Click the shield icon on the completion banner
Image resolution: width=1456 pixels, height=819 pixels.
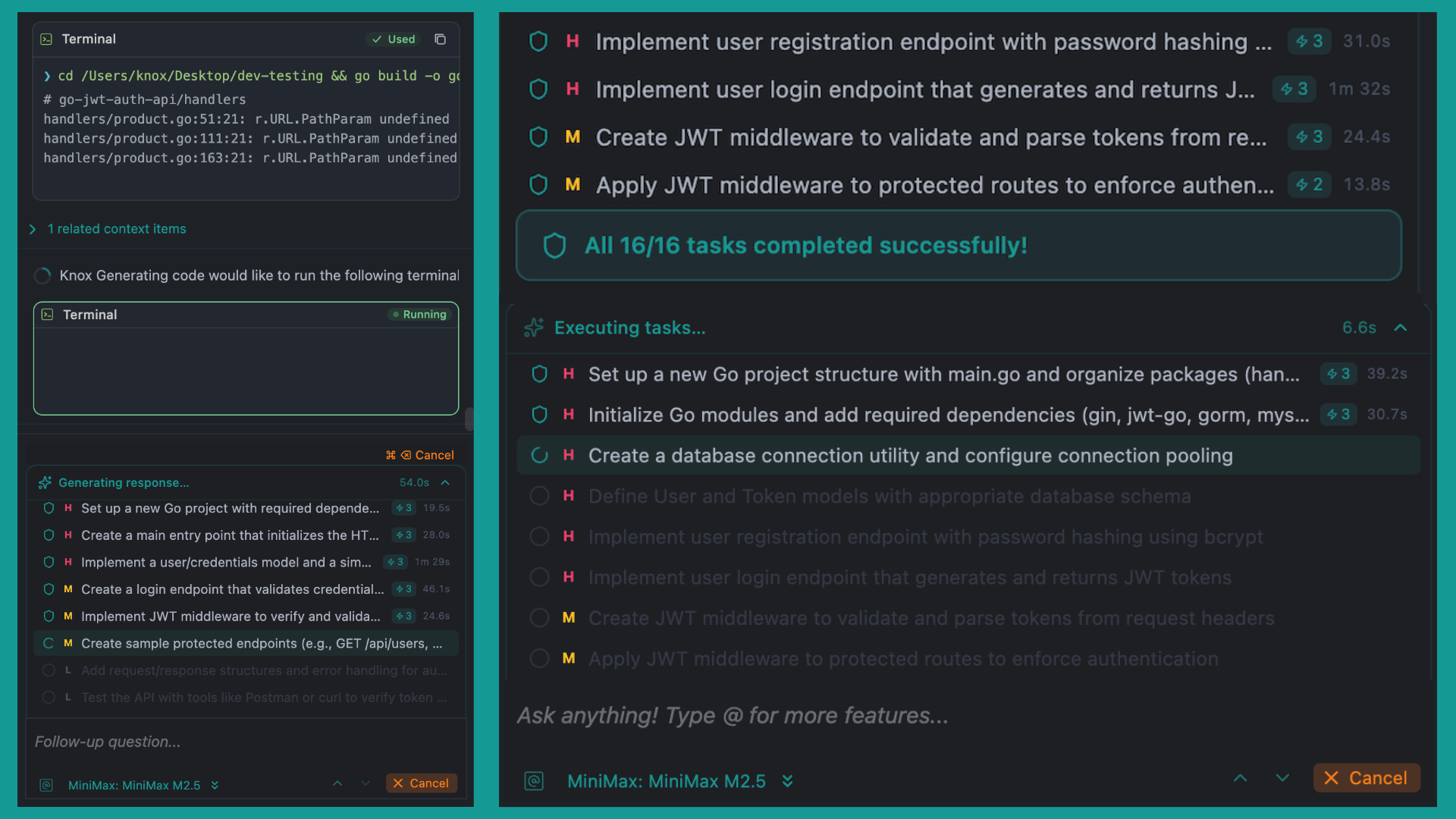click(555, 245)
